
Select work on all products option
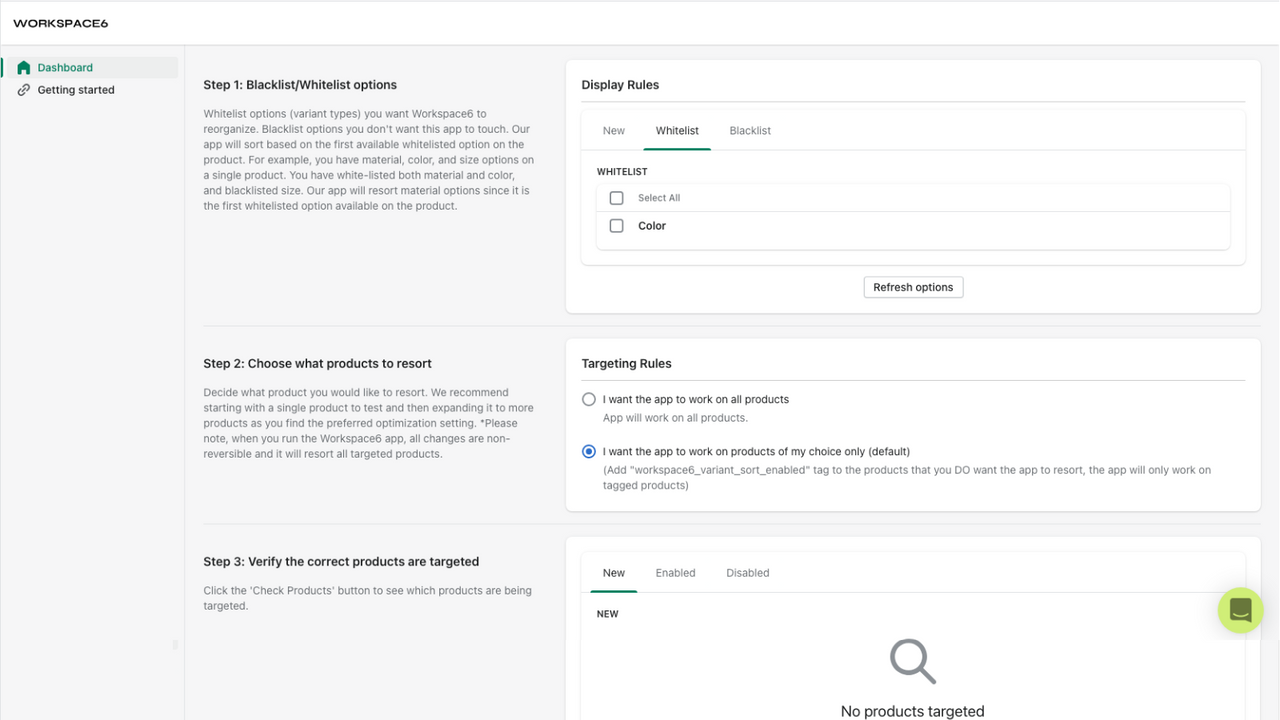pos(589,399)
